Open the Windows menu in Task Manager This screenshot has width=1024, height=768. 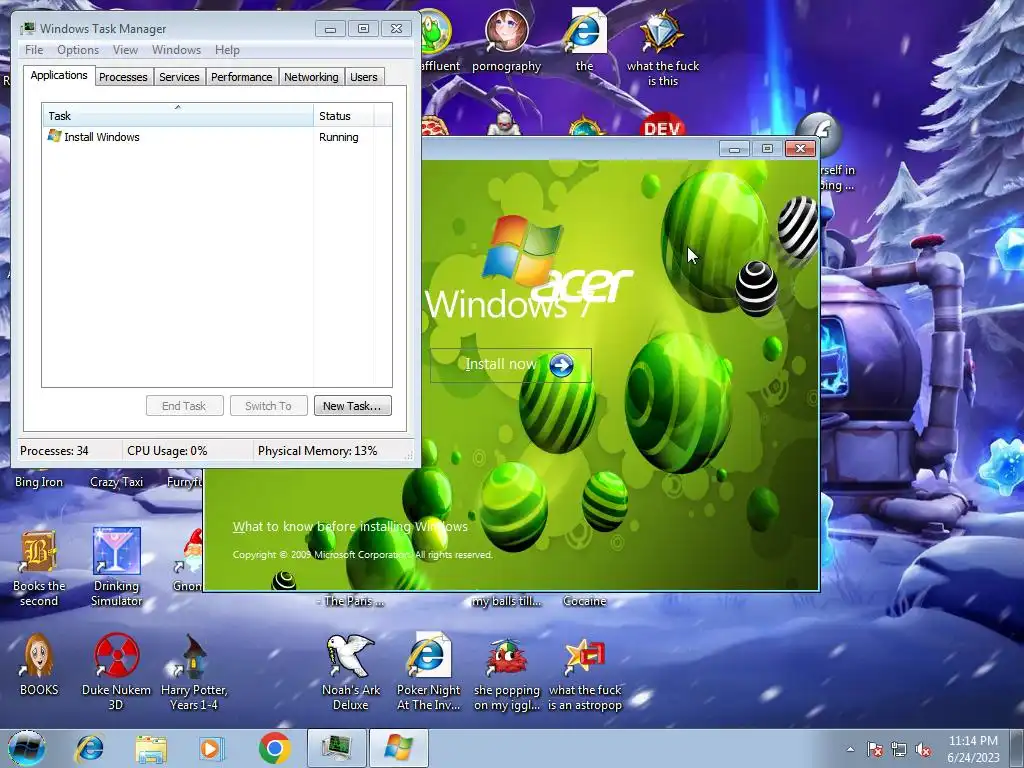coord(176,50)
